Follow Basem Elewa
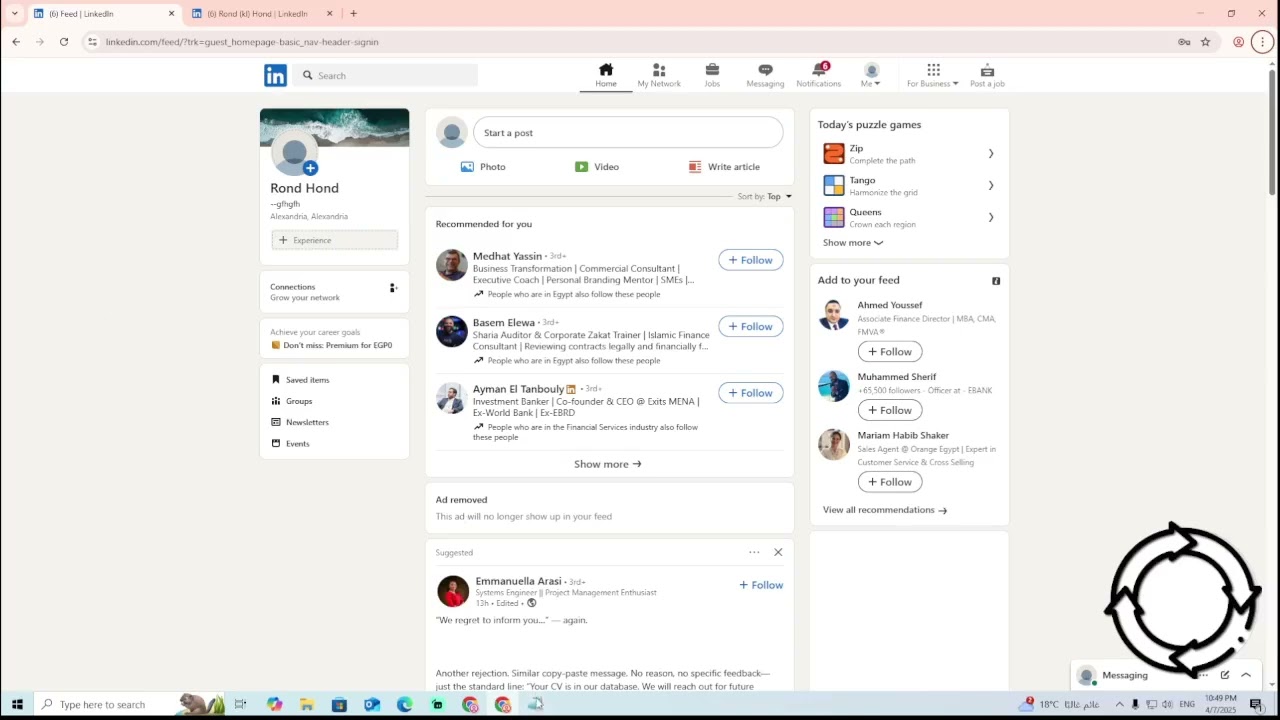 (x=750, y=326)
